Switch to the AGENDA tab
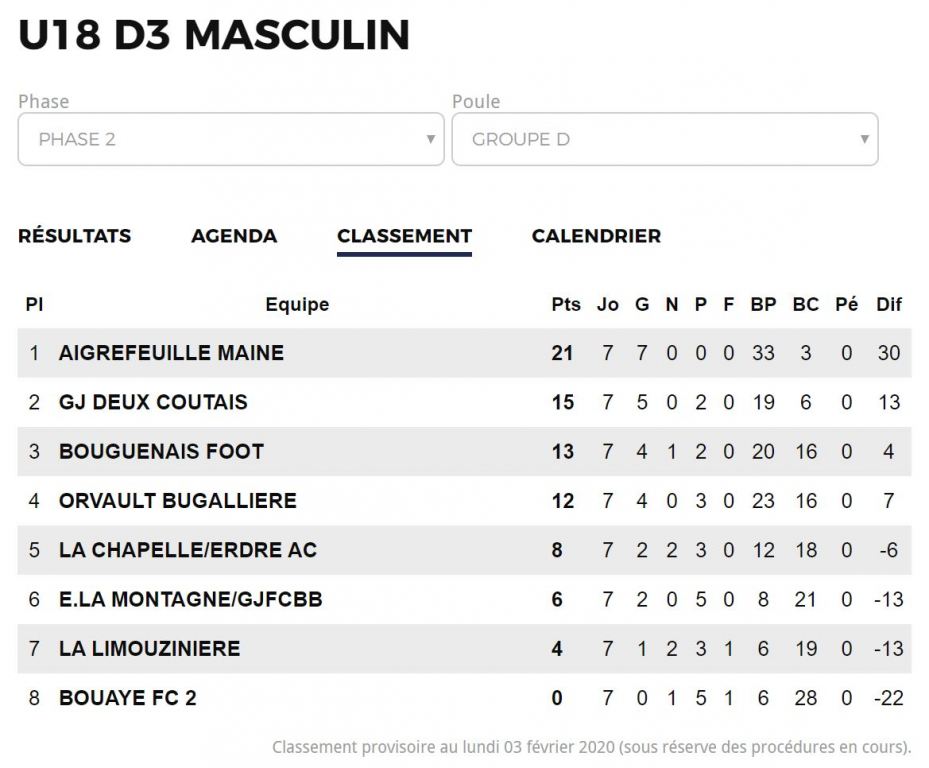Screen dimensions: 929x768 pyautogui.click(x=234, y=236)
